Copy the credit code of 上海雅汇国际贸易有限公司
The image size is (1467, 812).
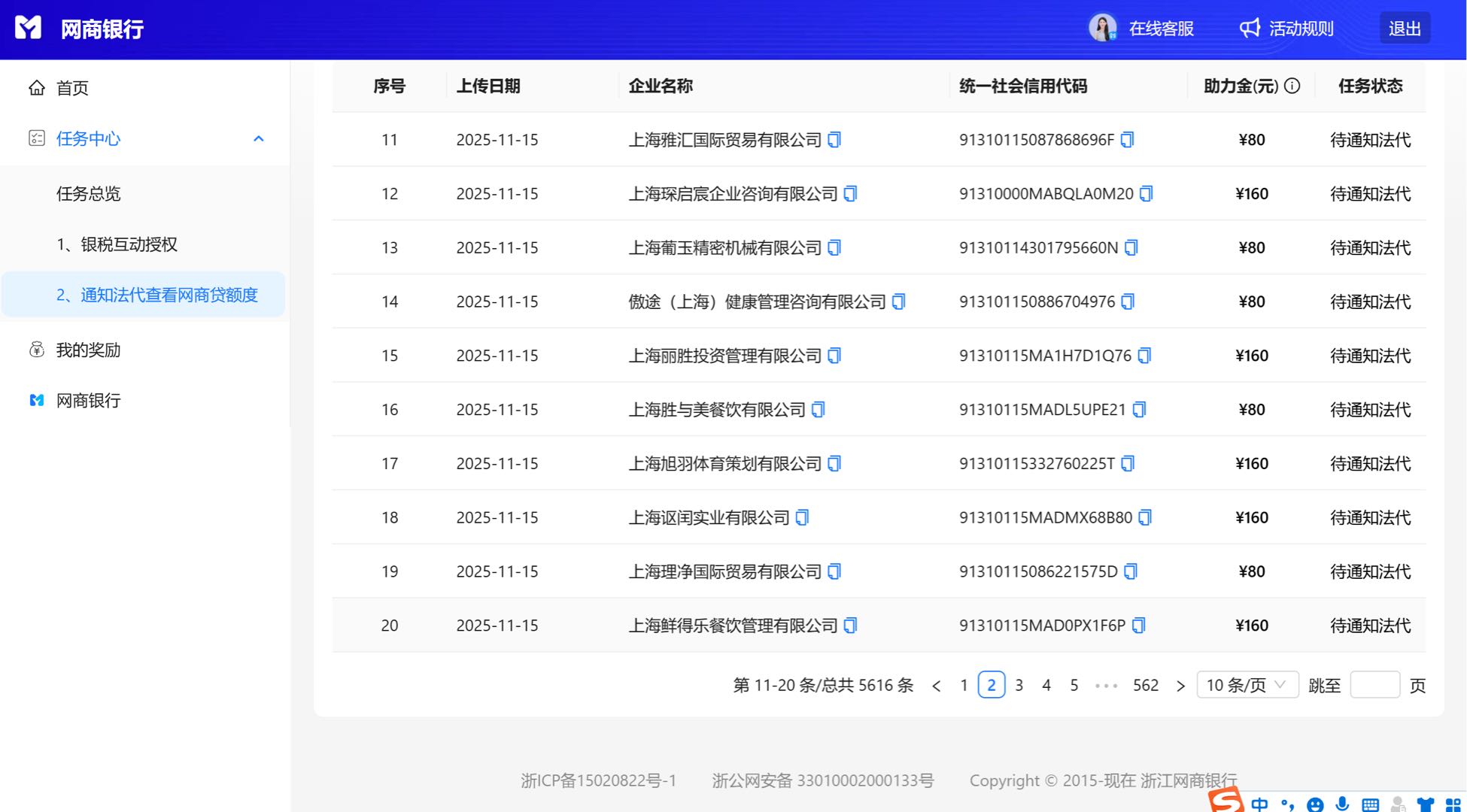point(1126,140)
